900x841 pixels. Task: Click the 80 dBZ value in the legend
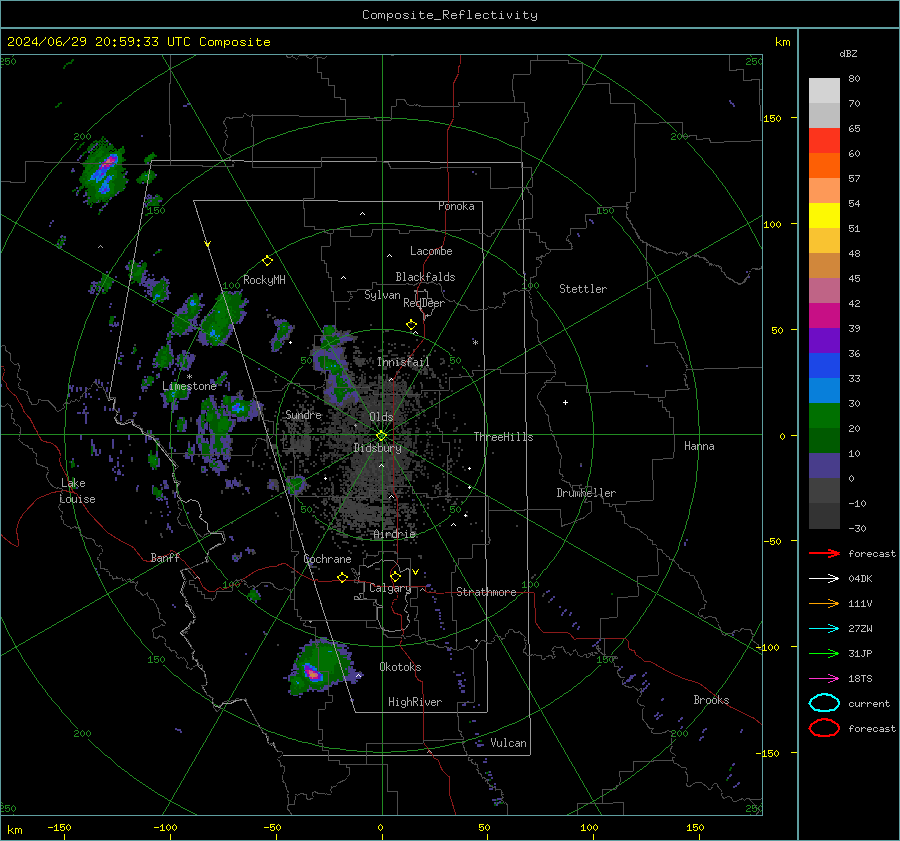pyautogui.click(x=854, y=79)
